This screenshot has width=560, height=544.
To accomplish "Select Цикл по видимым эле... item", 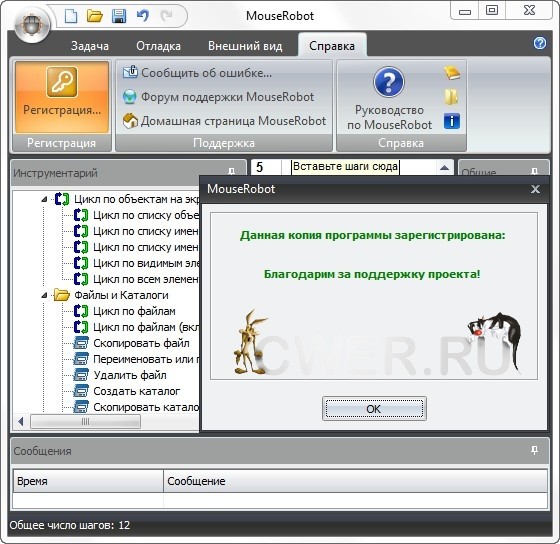I will (146, 263).
